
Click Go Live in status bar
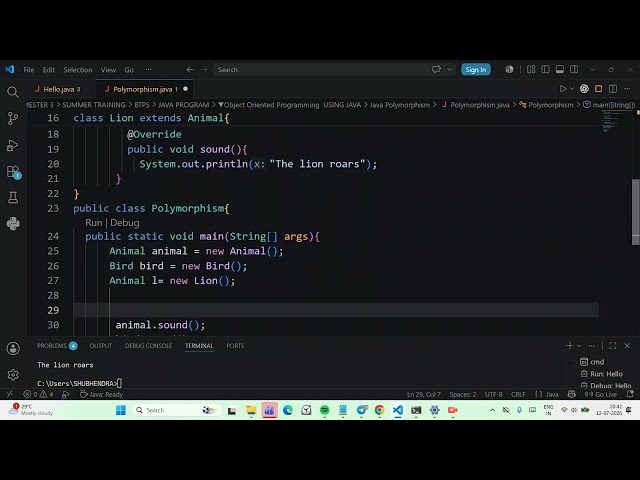coord(601,394)
